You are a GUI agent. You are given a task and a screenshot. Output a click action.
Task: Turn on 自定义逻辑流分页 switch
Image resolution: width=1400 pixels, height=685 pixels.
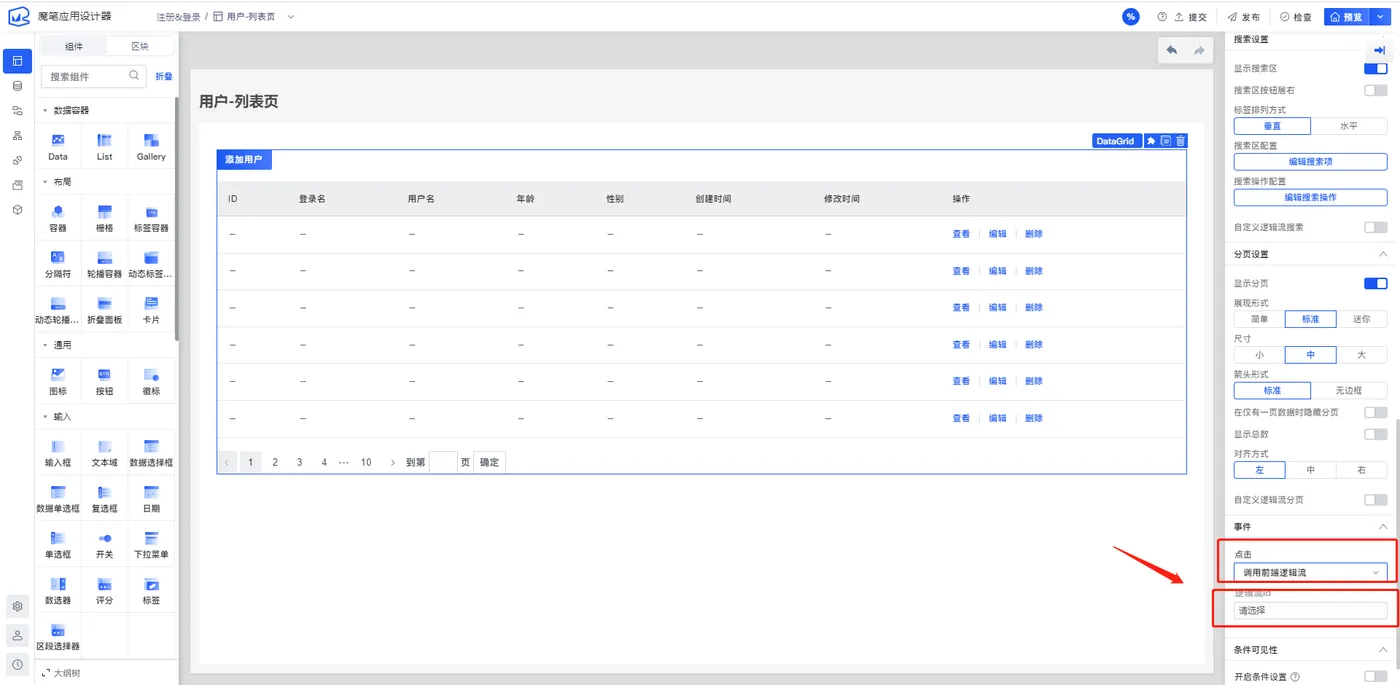click(1376, 499)
